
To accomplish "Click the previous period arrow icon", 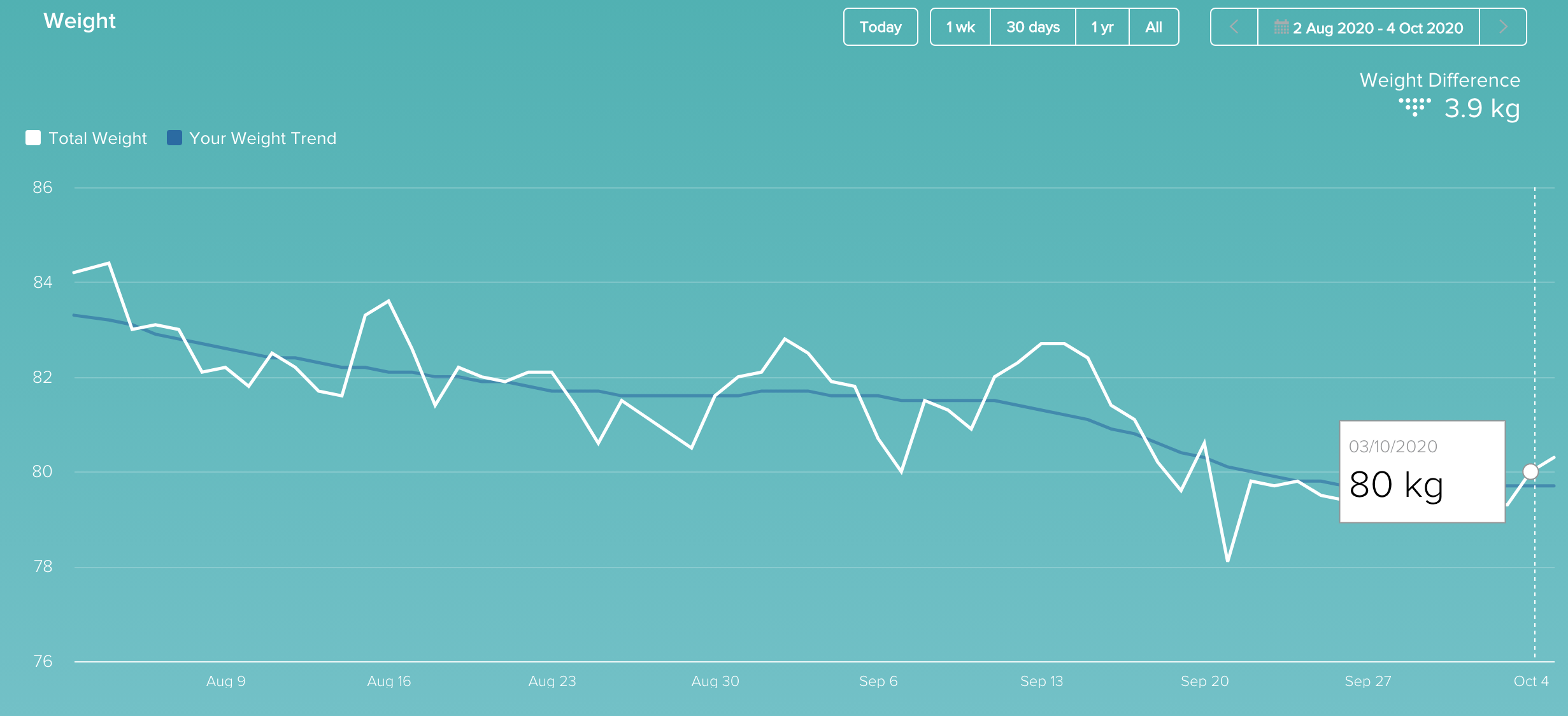I will pyautogui.click(x=1232, y=28).
